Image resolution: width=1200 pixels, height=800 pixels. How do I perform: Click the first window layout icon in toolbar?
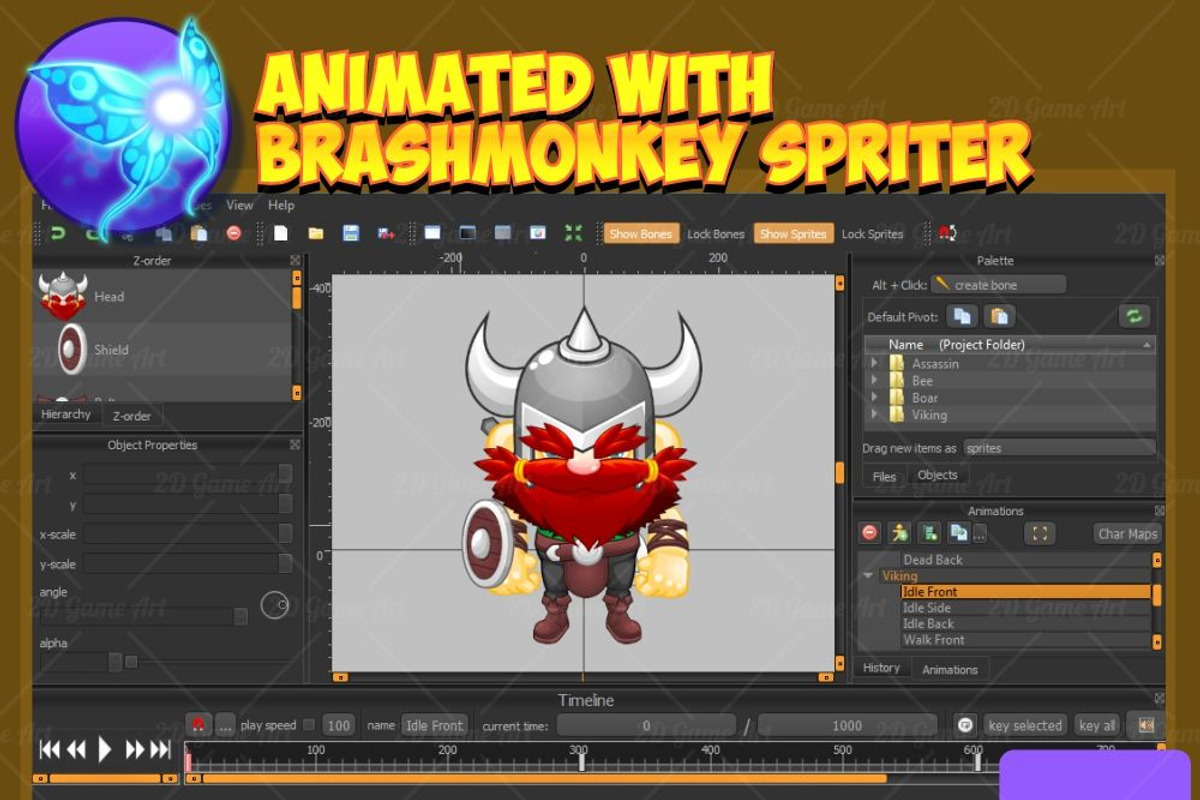432,233
